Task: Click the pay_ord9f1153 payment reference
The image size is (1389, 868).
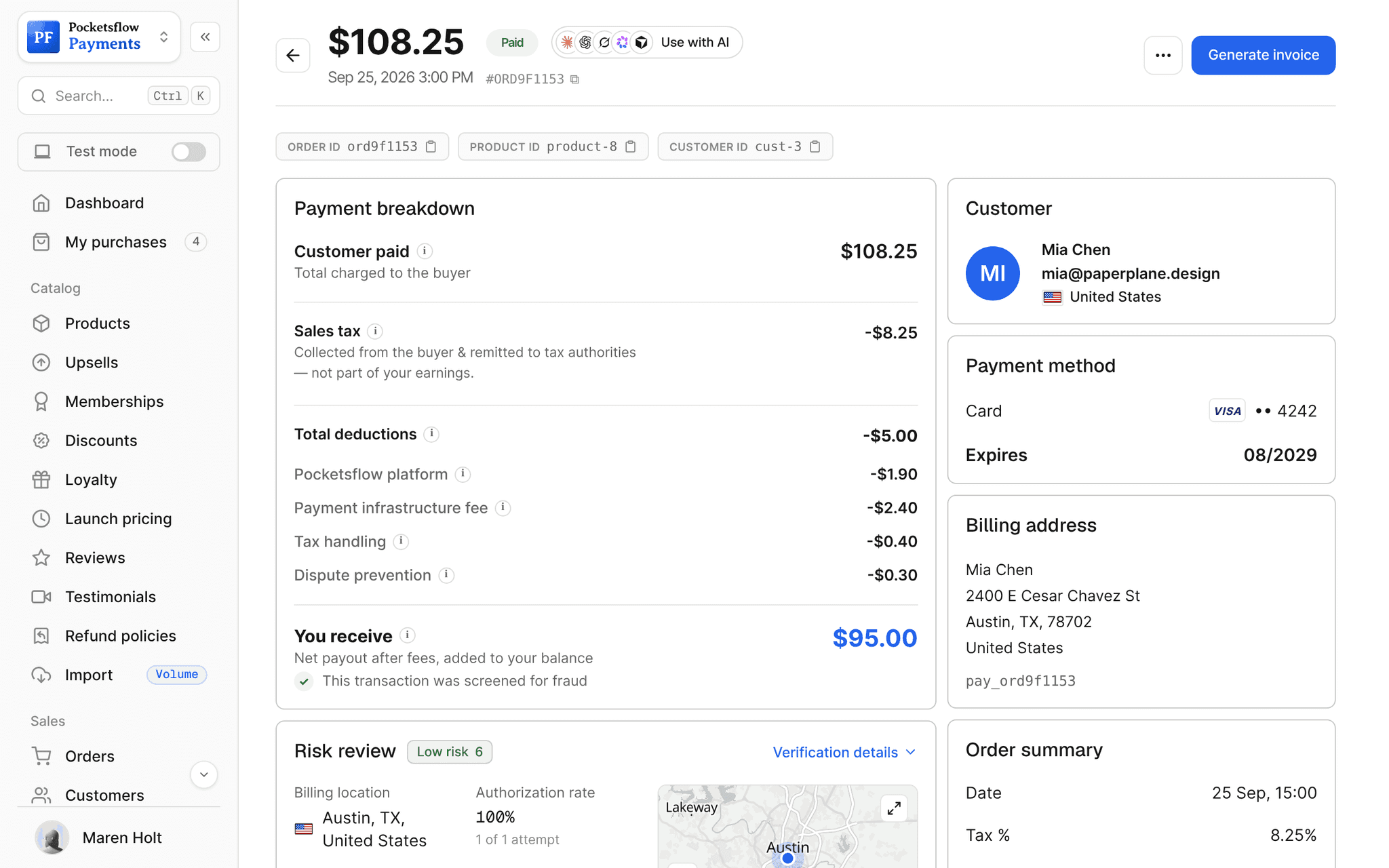Action: (1020, 681)
